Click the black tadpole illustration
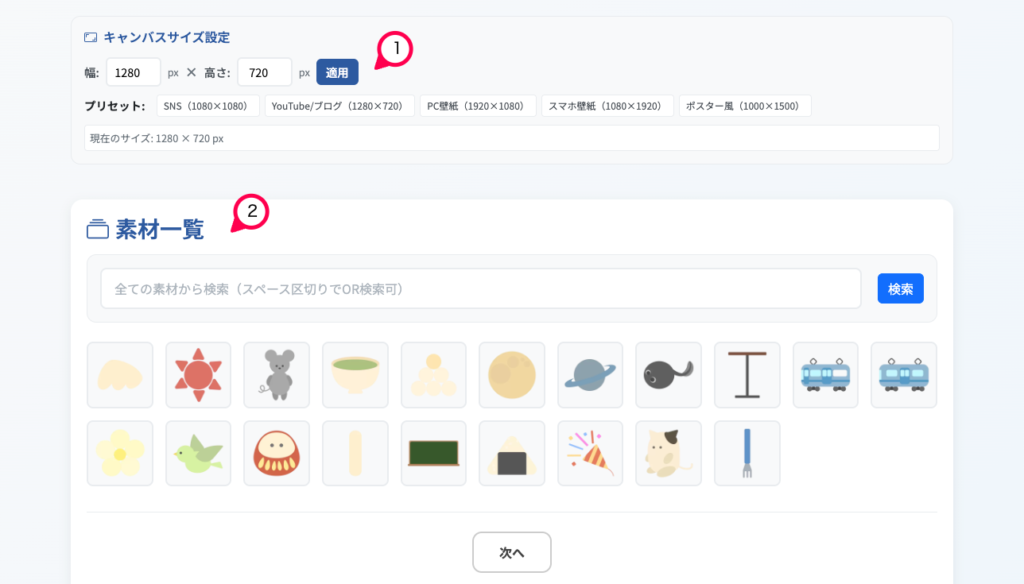Viewport: 1024px width, 584px height. (x=668, y=375)
